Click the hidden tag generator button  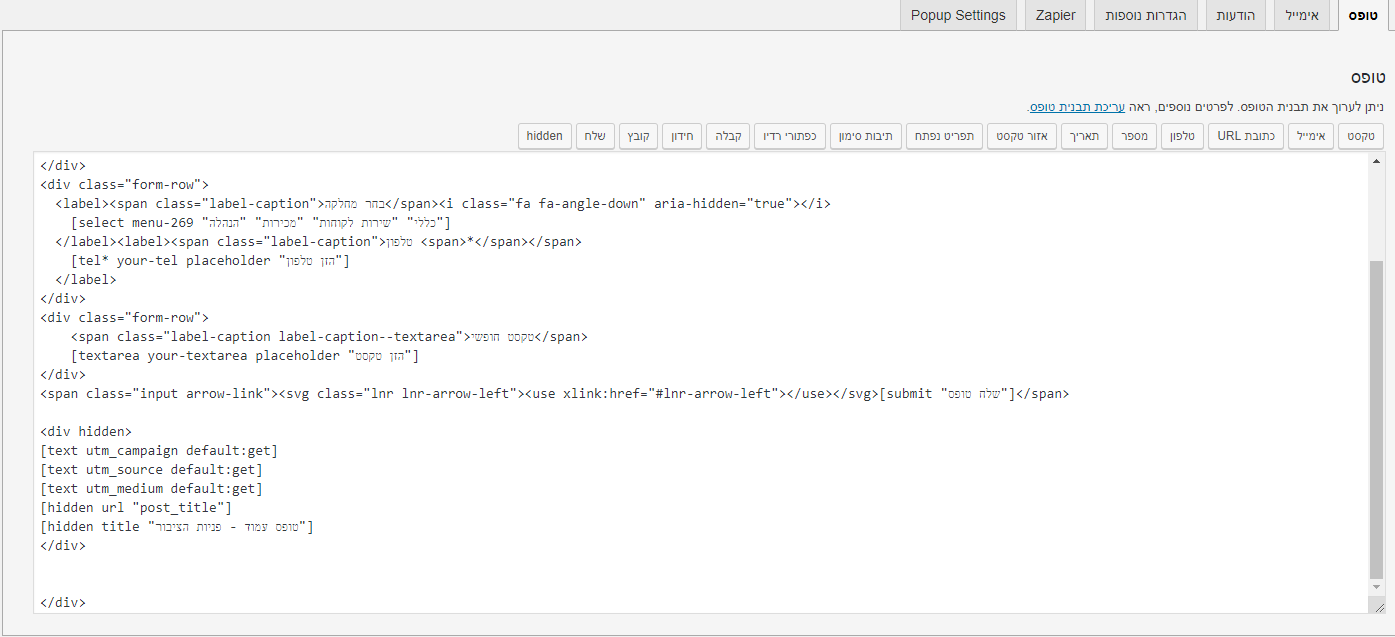[x=545, y=136]
